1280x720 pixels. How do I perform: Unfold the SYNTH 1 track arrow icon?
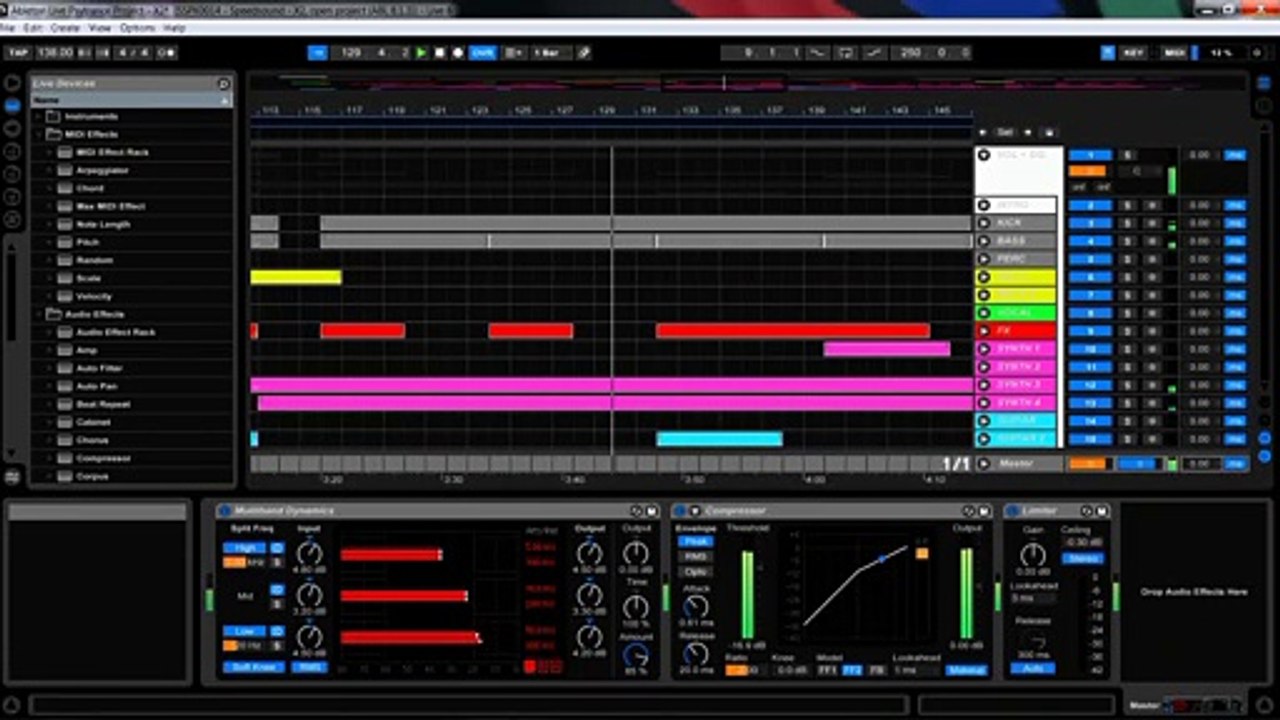tap(984, 349)
